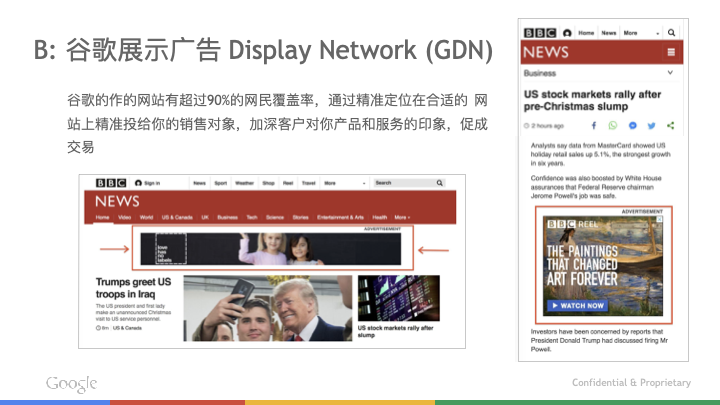Open the UK tab in red navigation
The width and height of the screenshot is (720, 405).
[x=205, y=217]
